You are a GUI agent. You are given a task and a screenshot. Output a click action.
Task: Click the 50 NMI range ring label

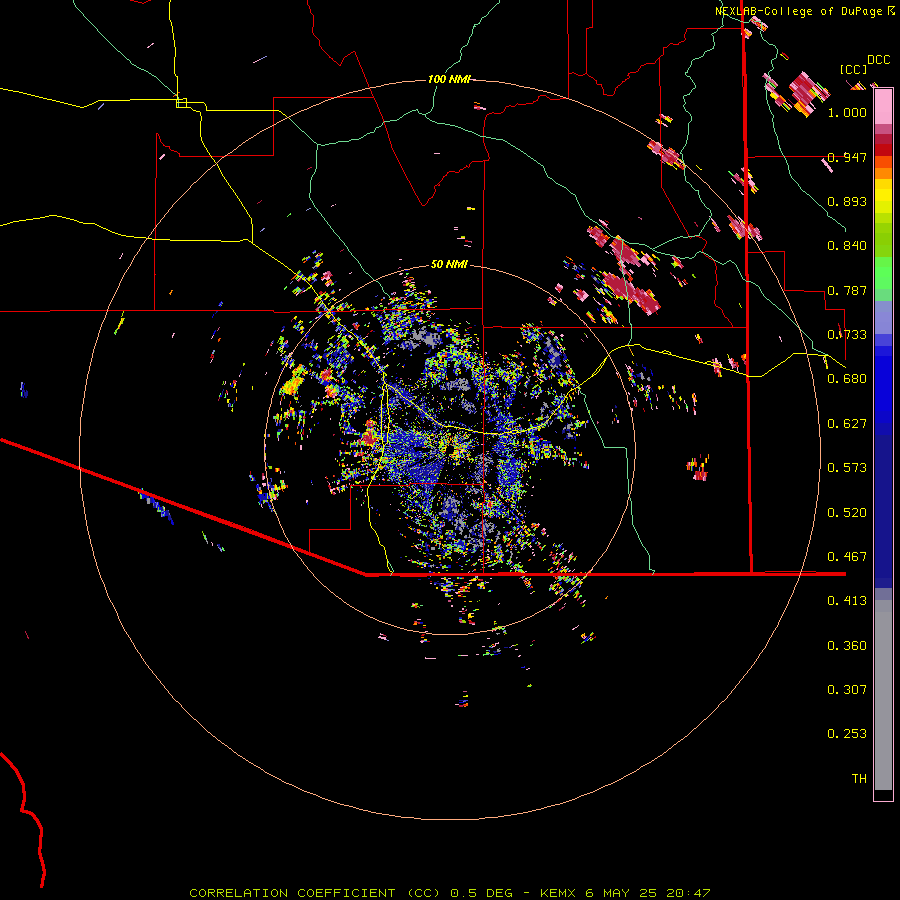449,264
